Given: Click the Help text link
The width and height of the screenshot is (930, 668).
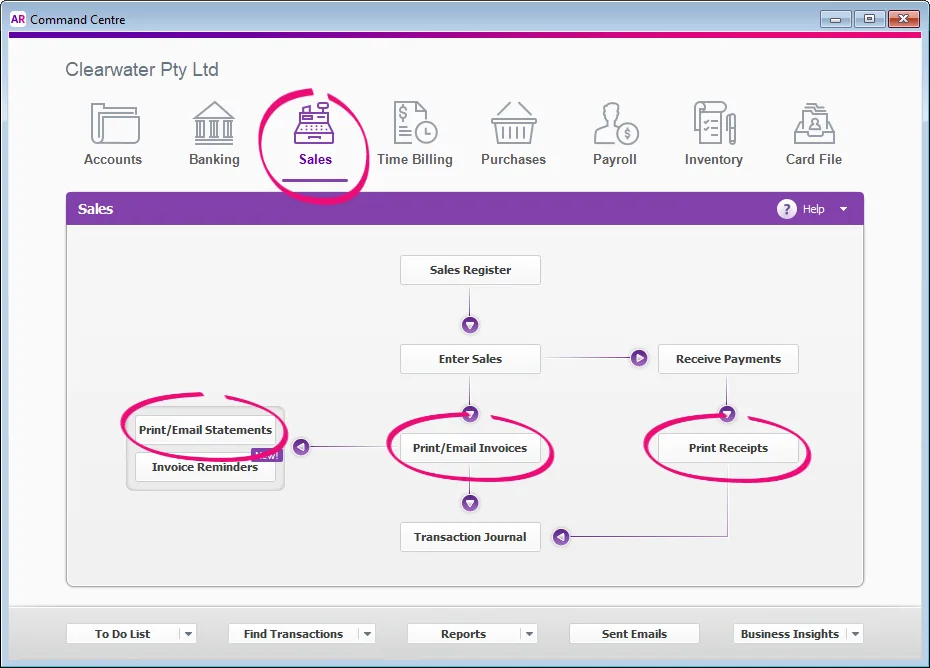Looking at the screenshot, I should (813, 209).
